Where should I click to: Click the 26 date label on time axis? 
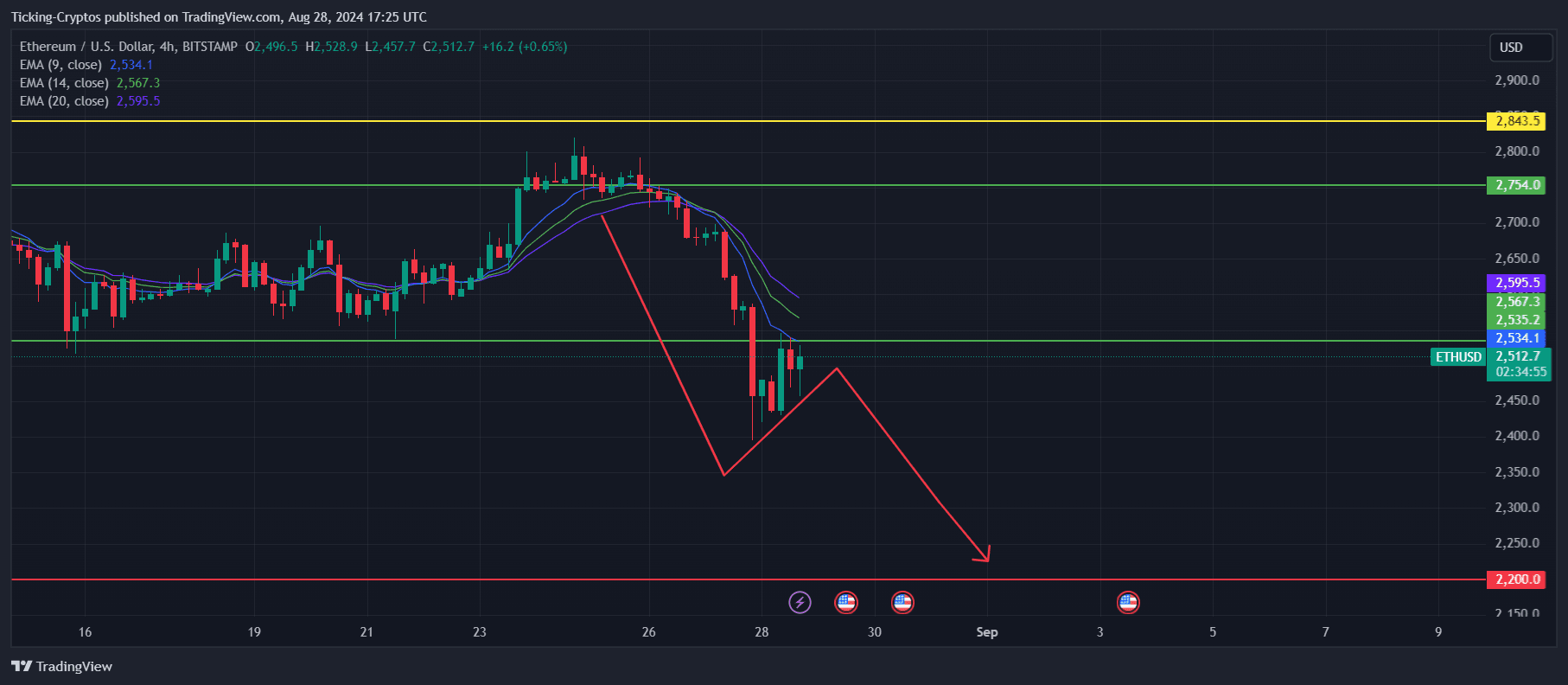click(x=648, y=632)
